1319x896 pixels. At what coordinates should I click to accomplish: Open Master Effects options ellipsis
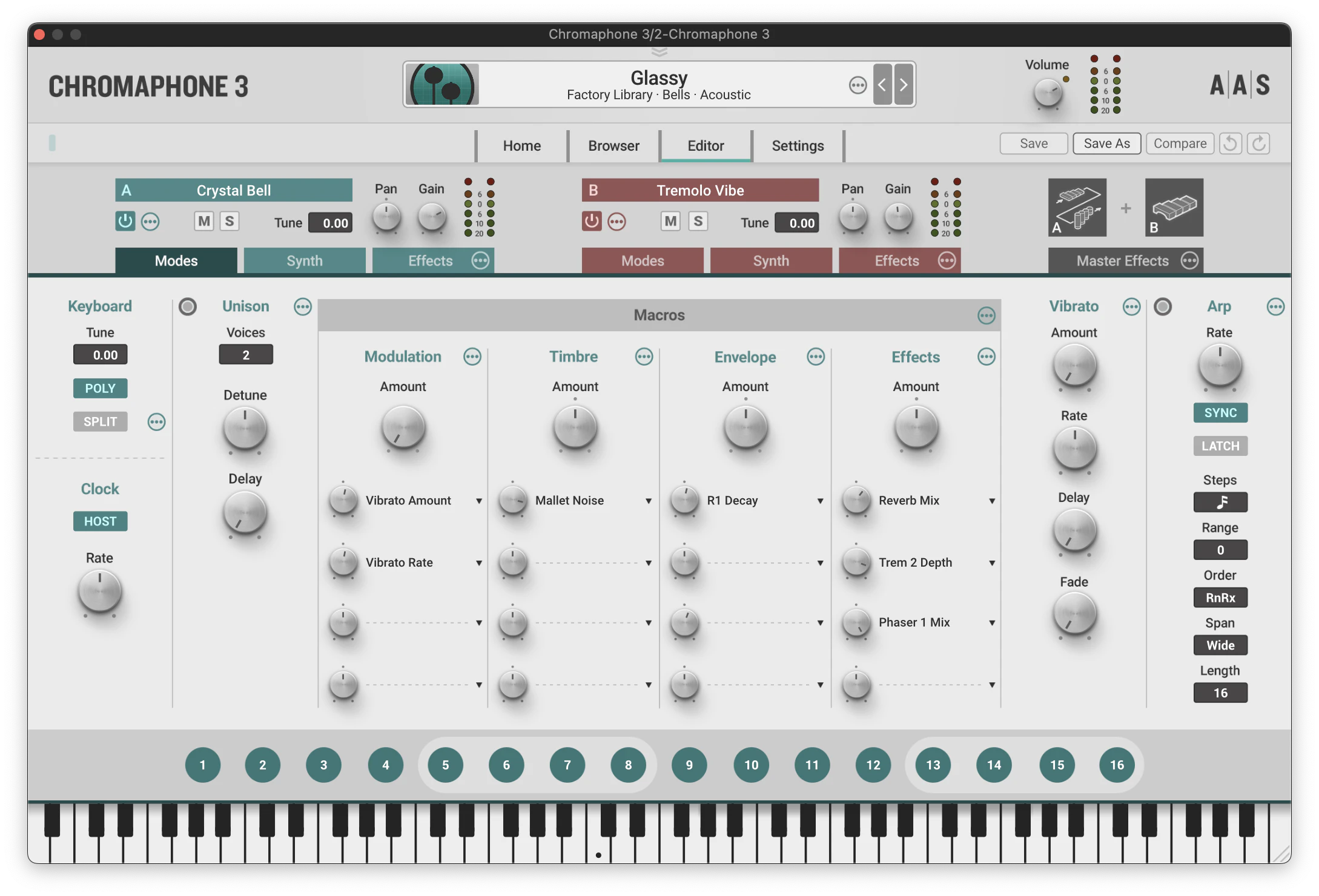[x=1189, y=261]
